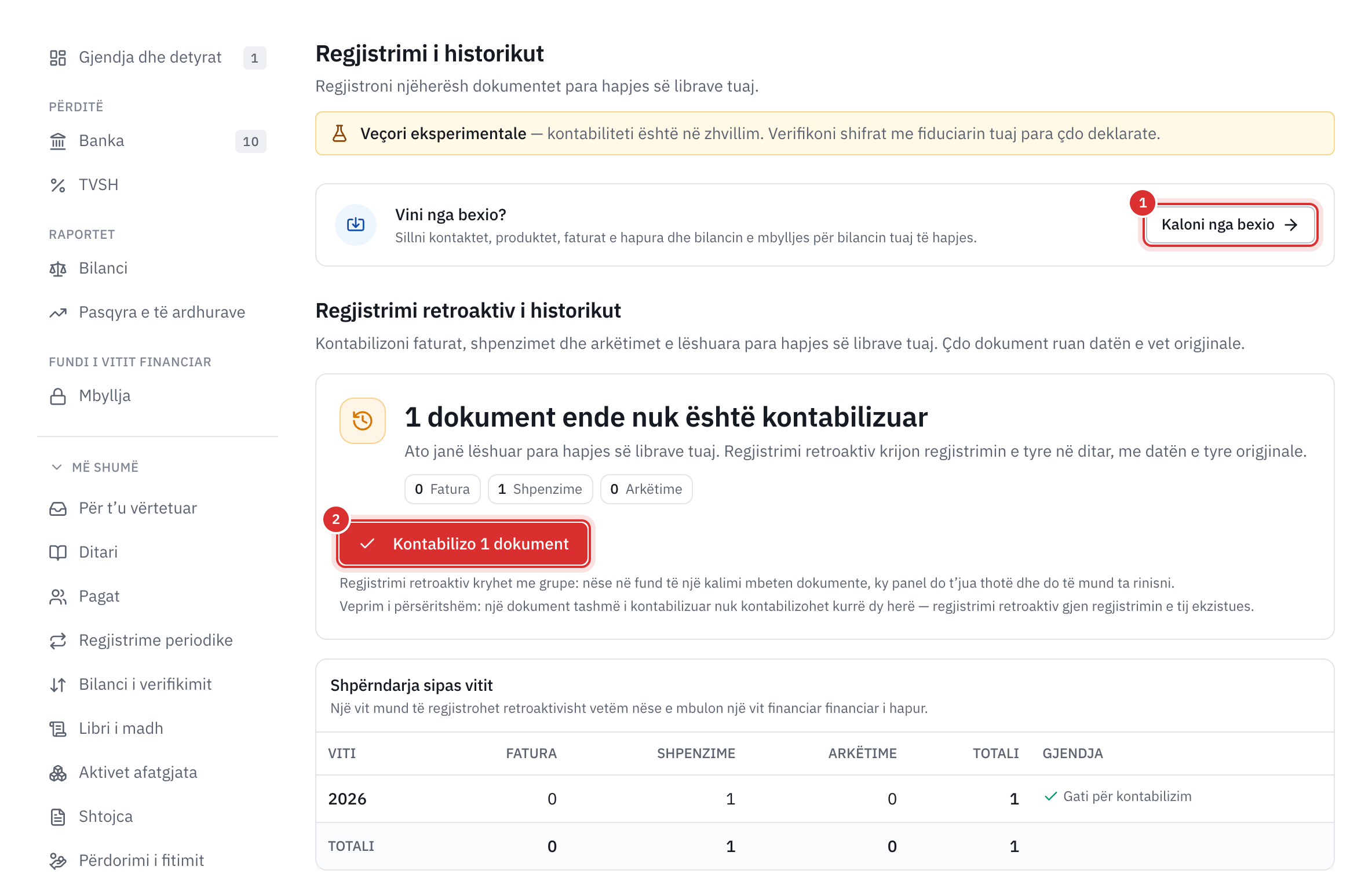Select the 2026 year row cell
1372x881 pixels.
coord(347,799)
